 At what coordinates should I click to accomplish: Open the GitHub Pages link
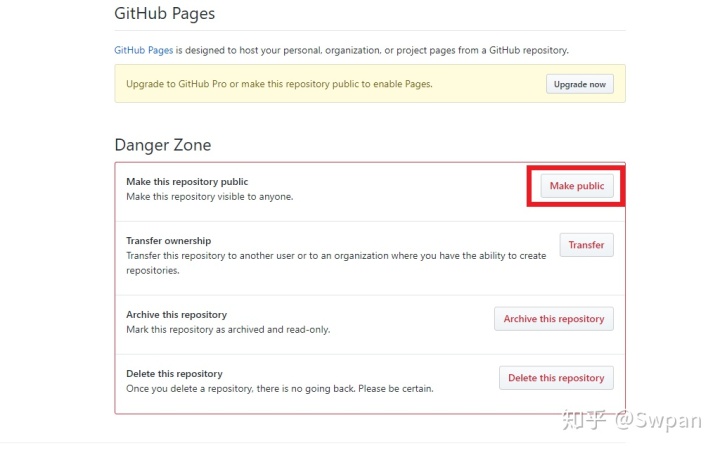(x=144, y=50)
